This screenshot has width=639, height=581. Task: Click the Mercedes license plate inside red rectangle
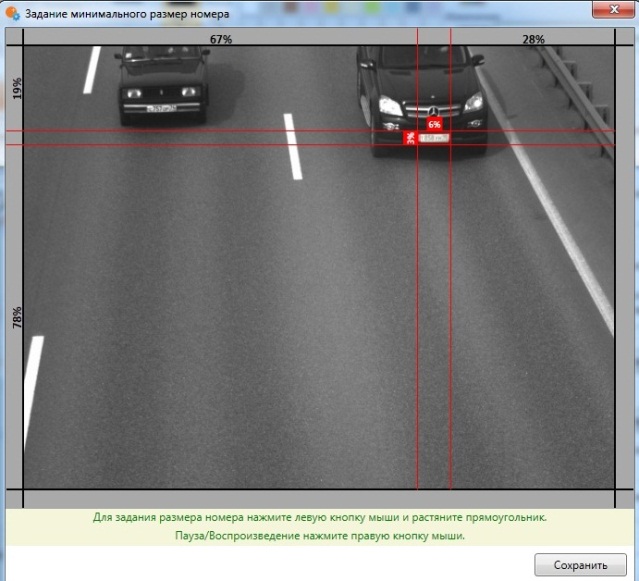click(x=434, y=138)
